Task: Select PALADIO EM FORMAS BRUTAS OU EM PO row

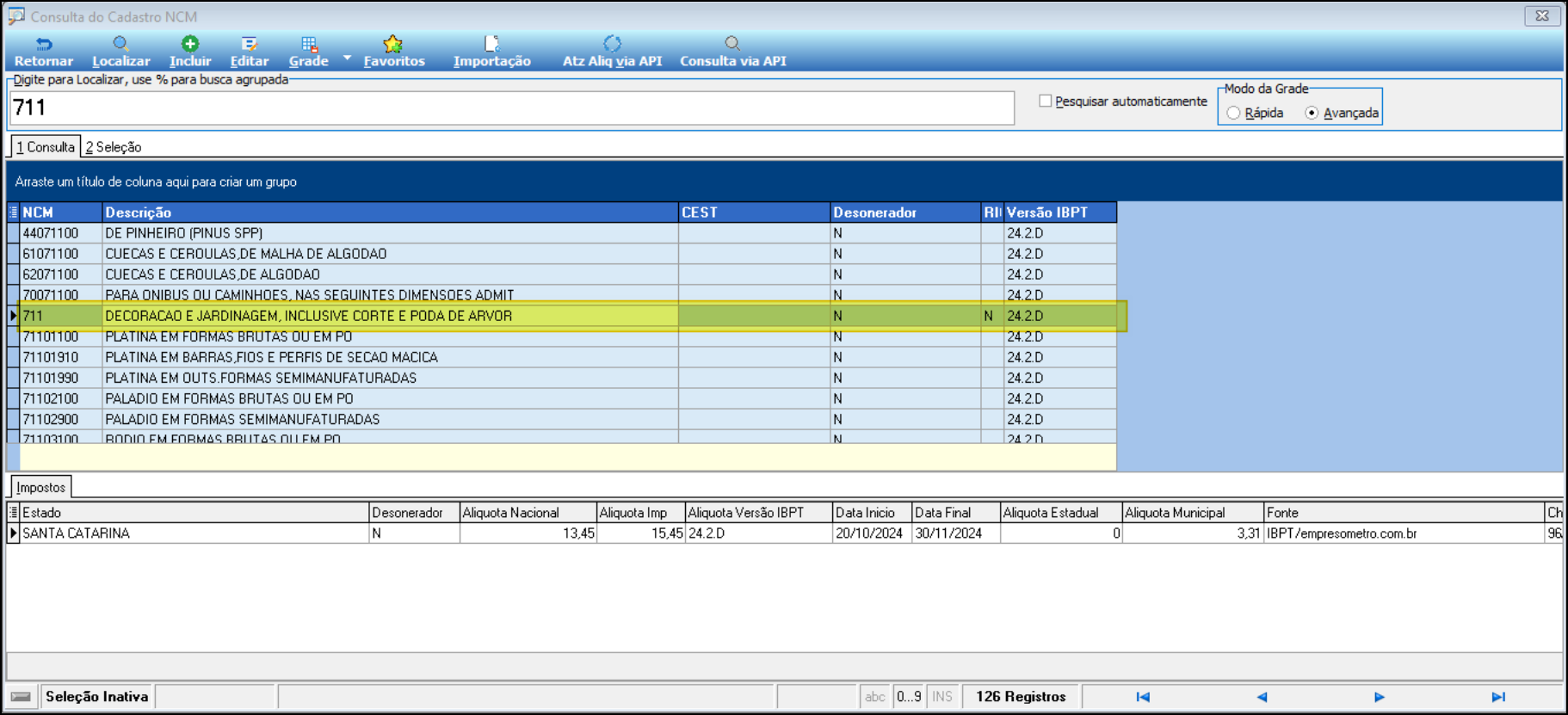Action: coord(562,398)
